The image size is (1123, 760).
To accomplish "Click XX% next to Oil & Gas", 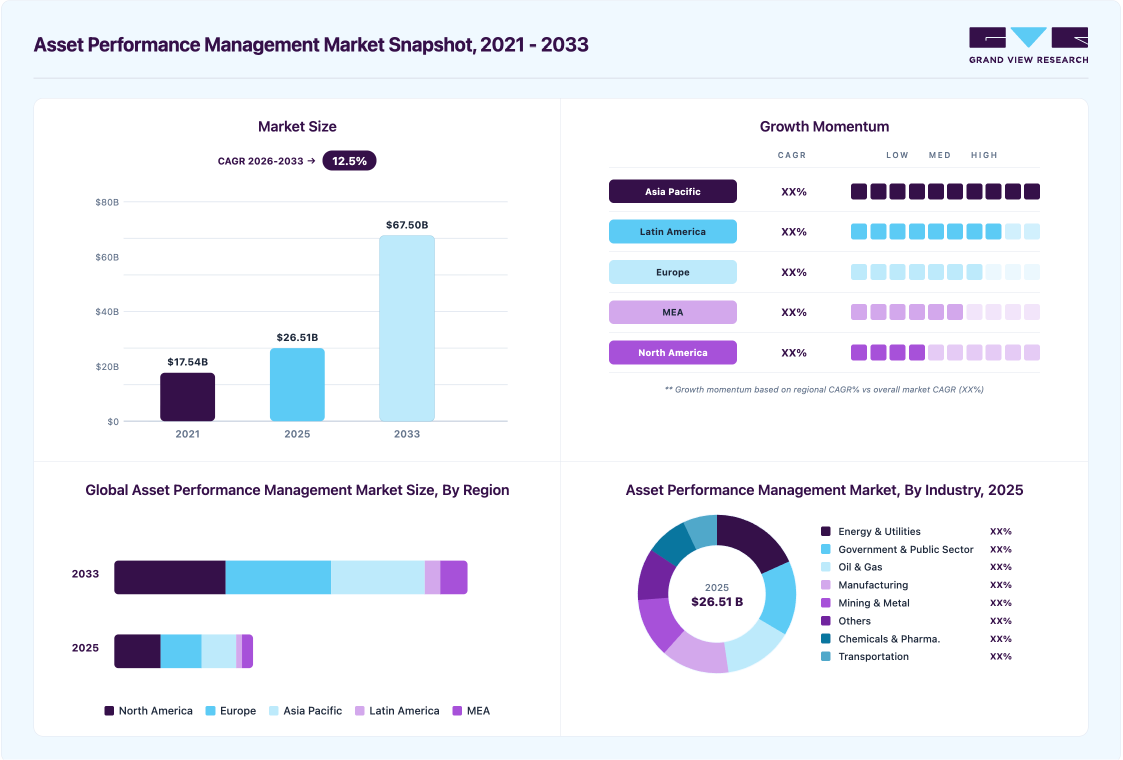I will (1001, 567).
